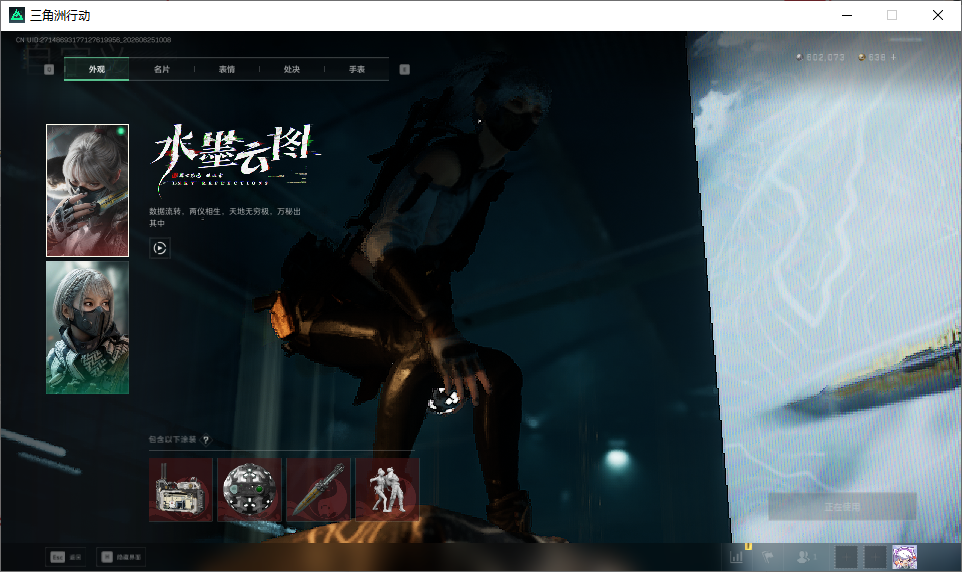
Task: Click the H 隐藏界面 button
Action: pyautogui.click(x=121, y=557)
